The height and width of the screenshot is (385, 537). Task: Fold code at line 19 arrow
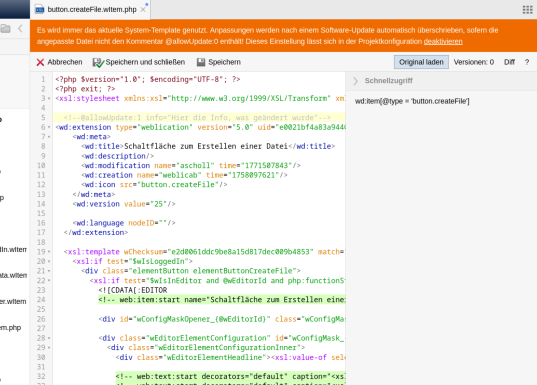point(49,252)
